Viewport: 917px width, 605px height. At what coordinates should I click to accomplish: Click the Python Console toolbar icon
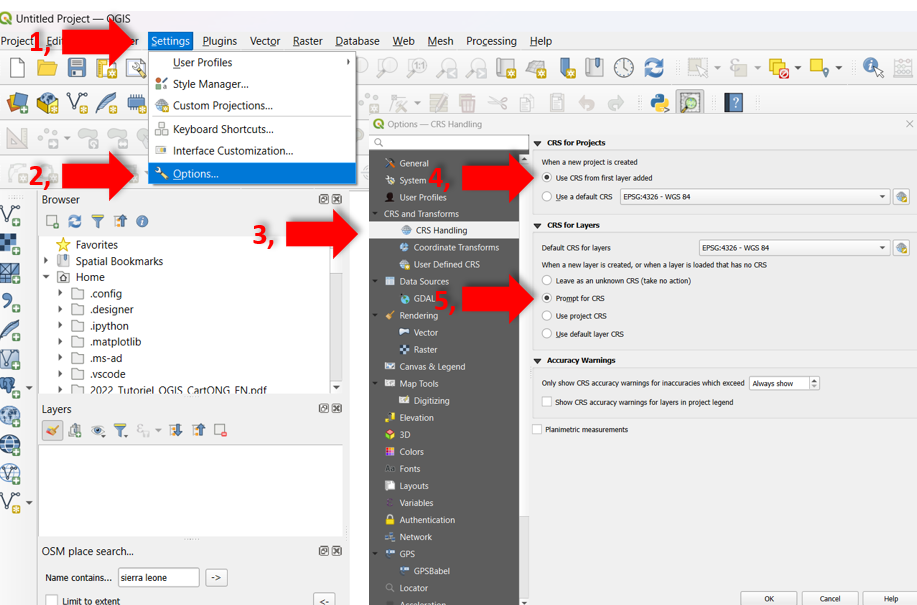click(659, 103)
